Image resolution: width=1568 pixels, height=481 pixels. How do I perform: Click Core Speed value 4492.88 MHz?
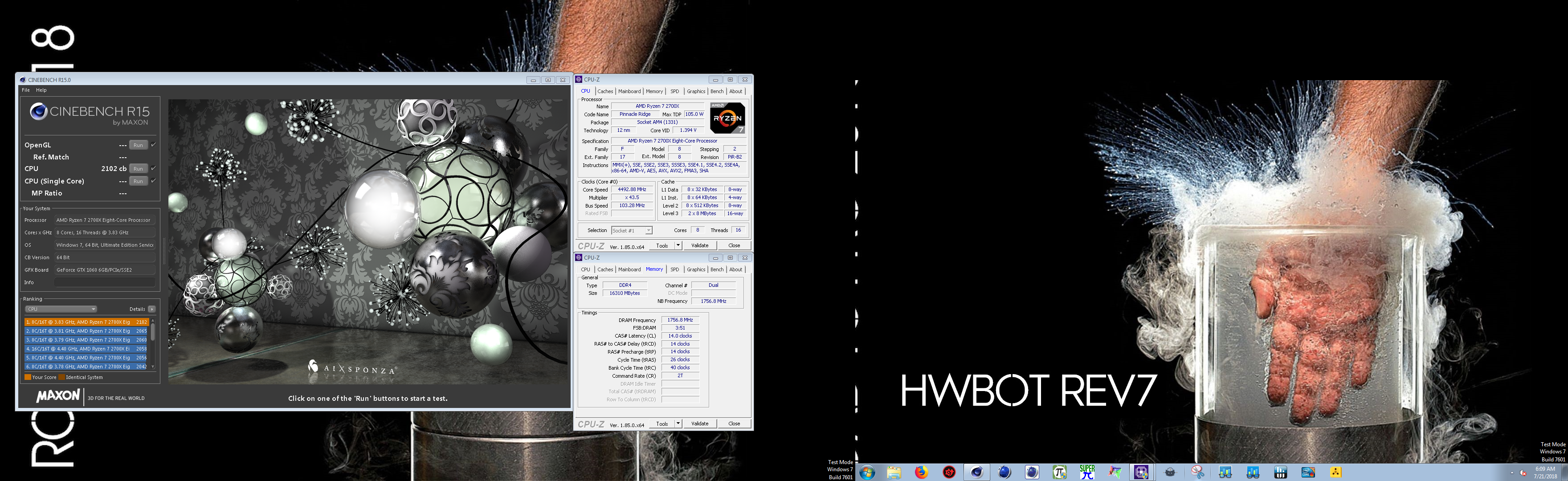pos(632,189)
